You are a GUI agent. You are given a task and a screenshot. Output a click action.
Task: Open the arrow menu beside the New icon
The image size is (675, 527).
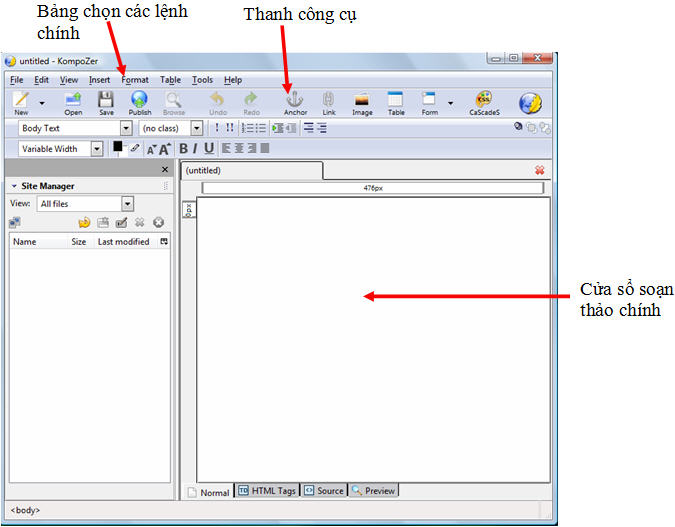42,103
